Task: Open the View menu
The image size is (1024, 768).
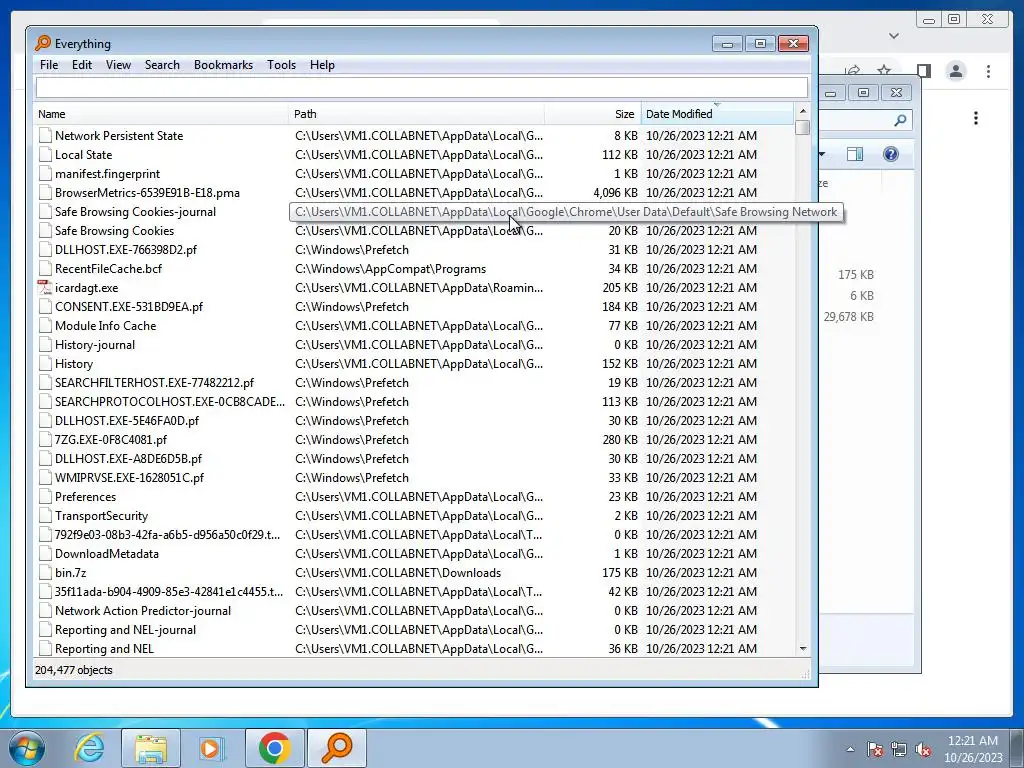Action: click(118, 65)
